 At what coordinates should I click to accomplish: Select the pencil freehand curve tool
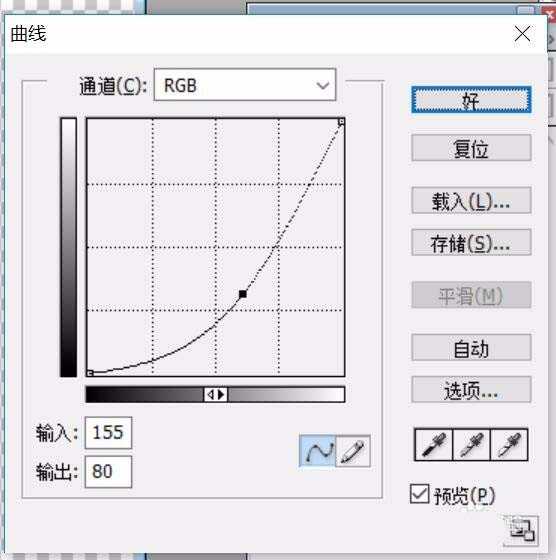pos(353,451)
